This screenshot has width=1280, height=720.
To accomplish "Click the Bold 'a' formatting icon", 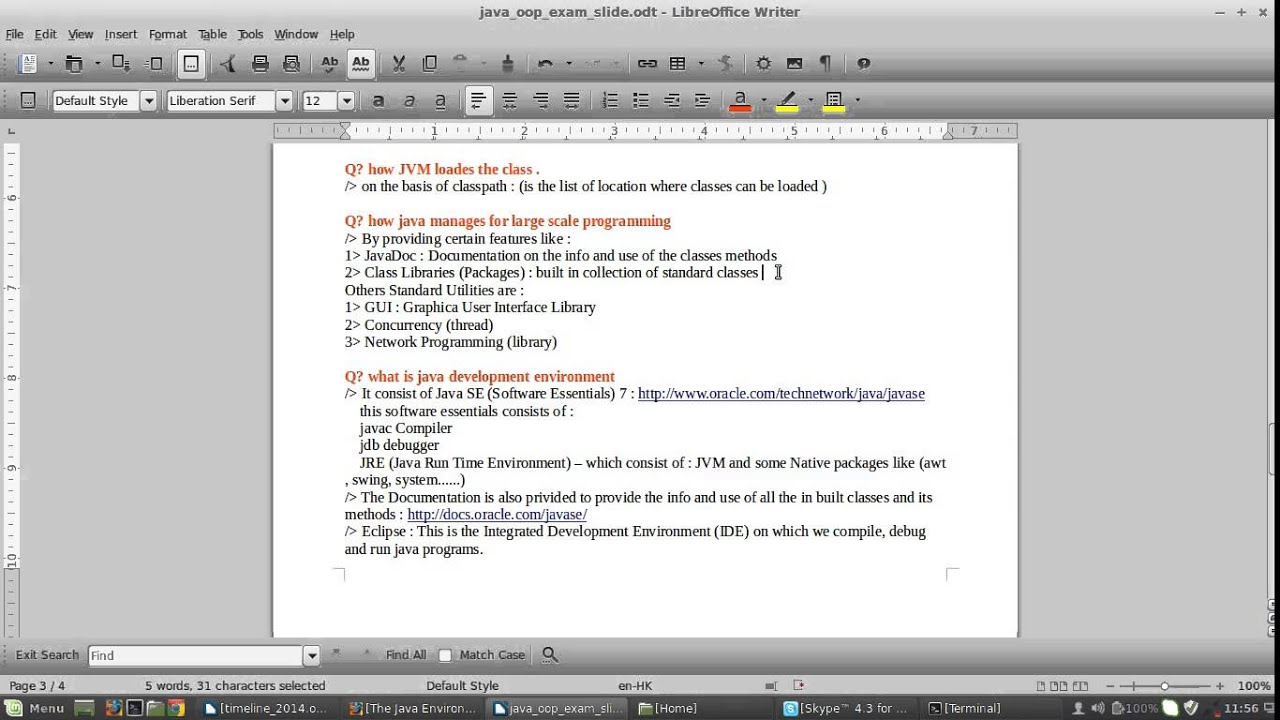I will (378, 100).
